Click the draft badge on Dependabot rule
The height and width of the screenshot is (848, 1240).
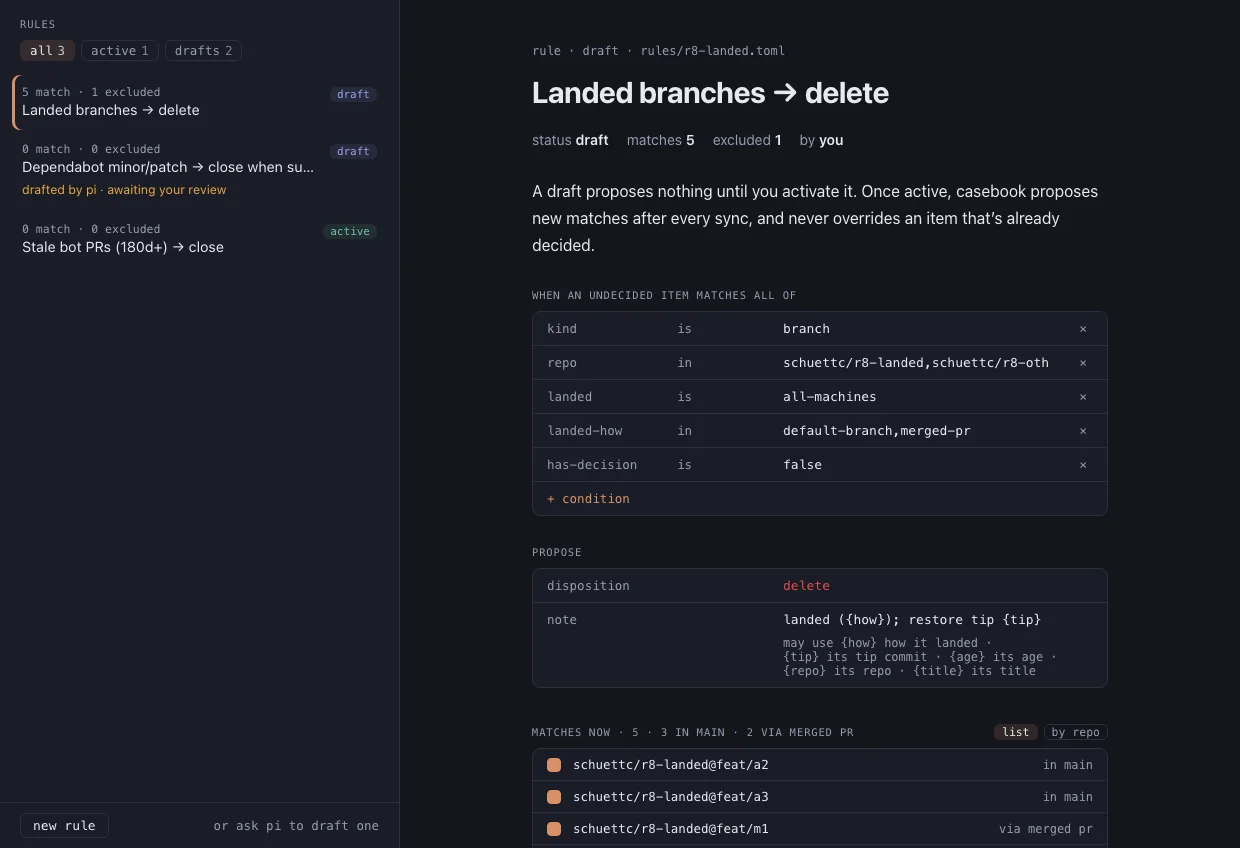click(x=353, y=151)
